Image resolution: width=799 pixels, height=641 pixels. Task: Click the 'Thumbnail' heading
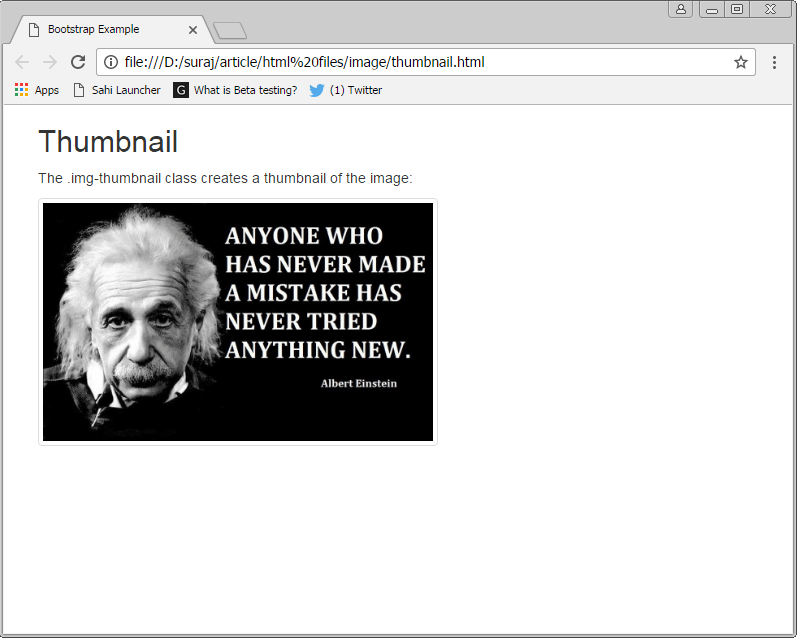point(108,141)
